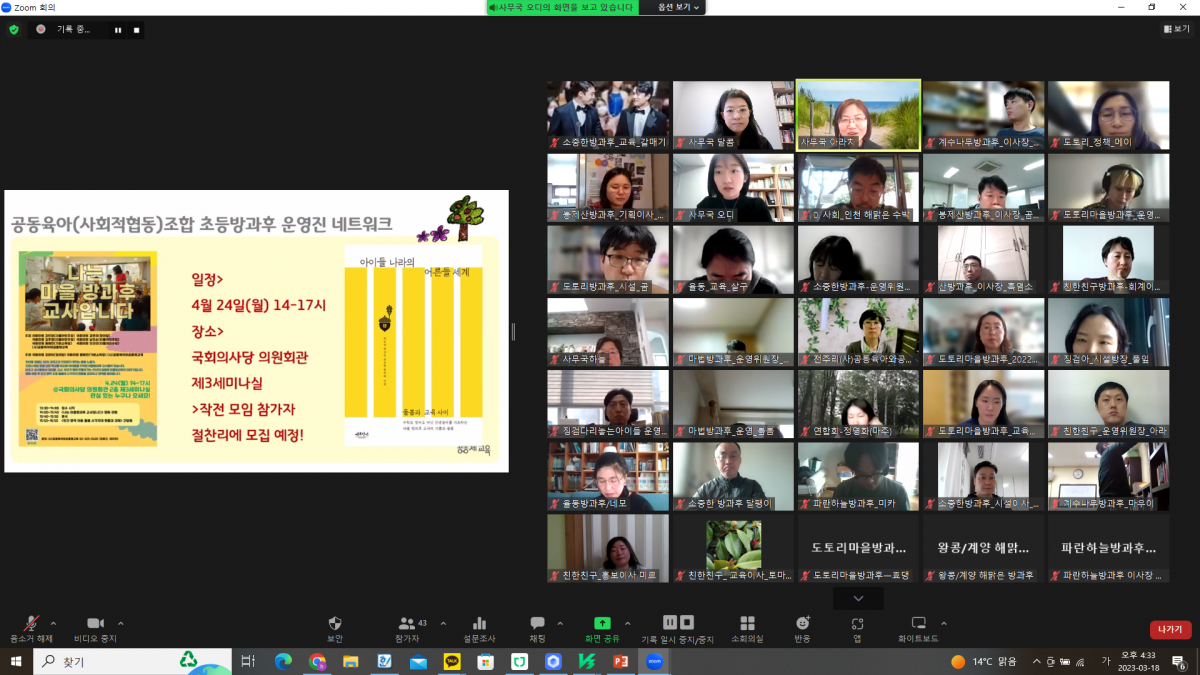Unmute the microphone in the Zoom toolbar

coord(33,623)
